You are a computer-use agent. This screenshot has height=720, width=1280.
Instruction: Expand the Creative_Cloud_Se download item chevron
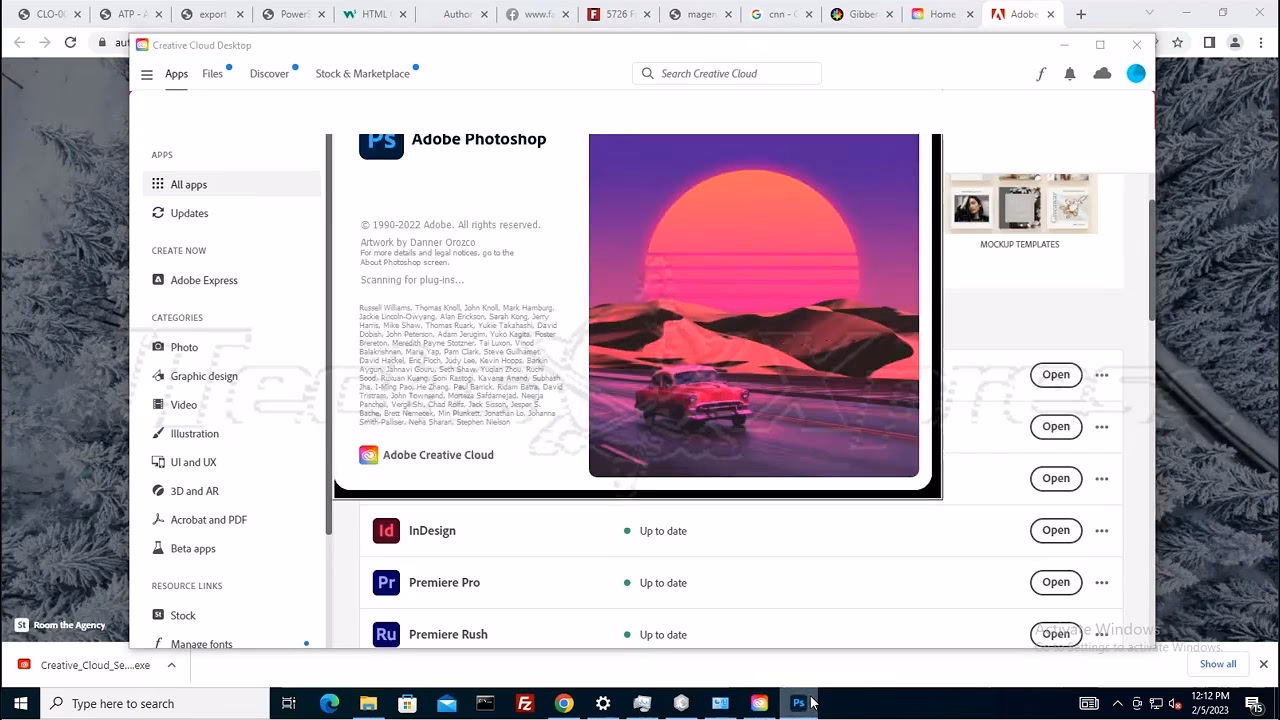(x=172, y=665)
